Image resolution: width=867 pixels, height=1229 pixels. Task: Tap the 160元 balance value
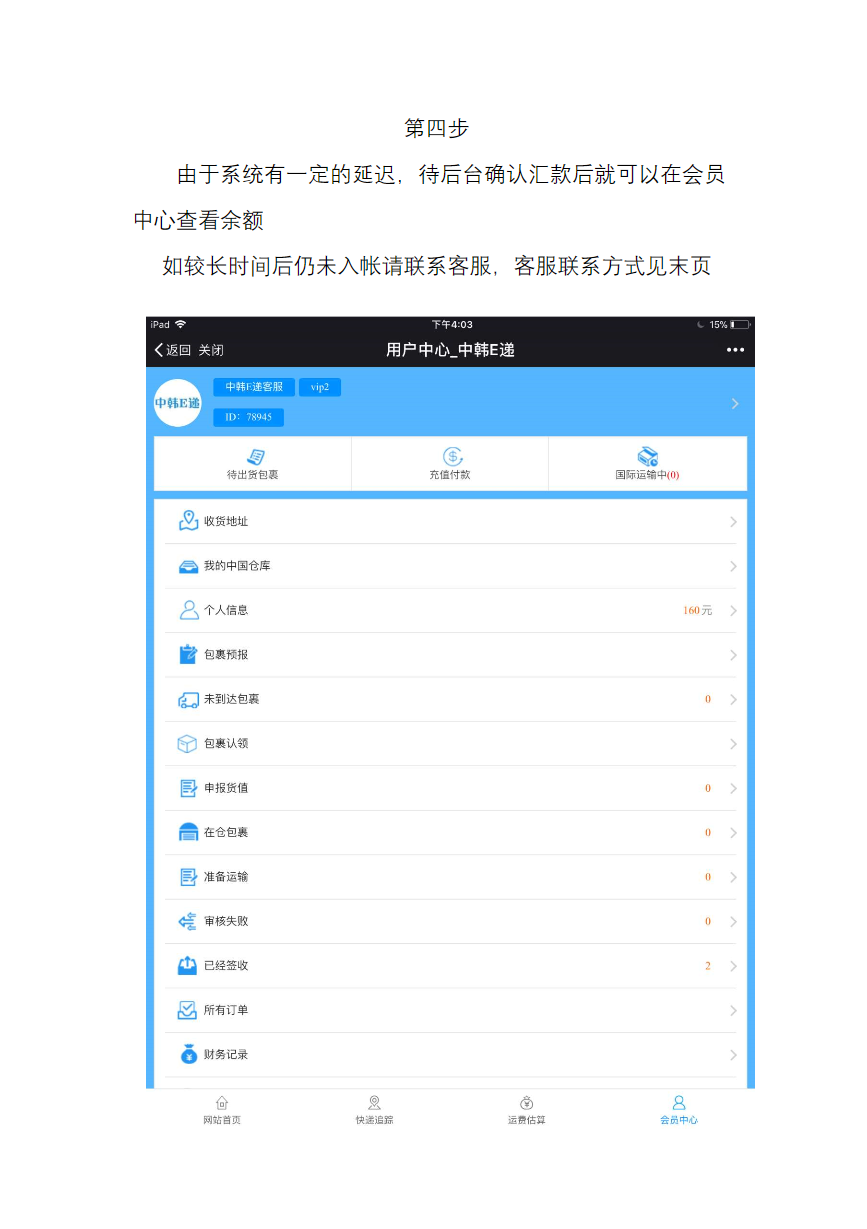coord(697,610)
